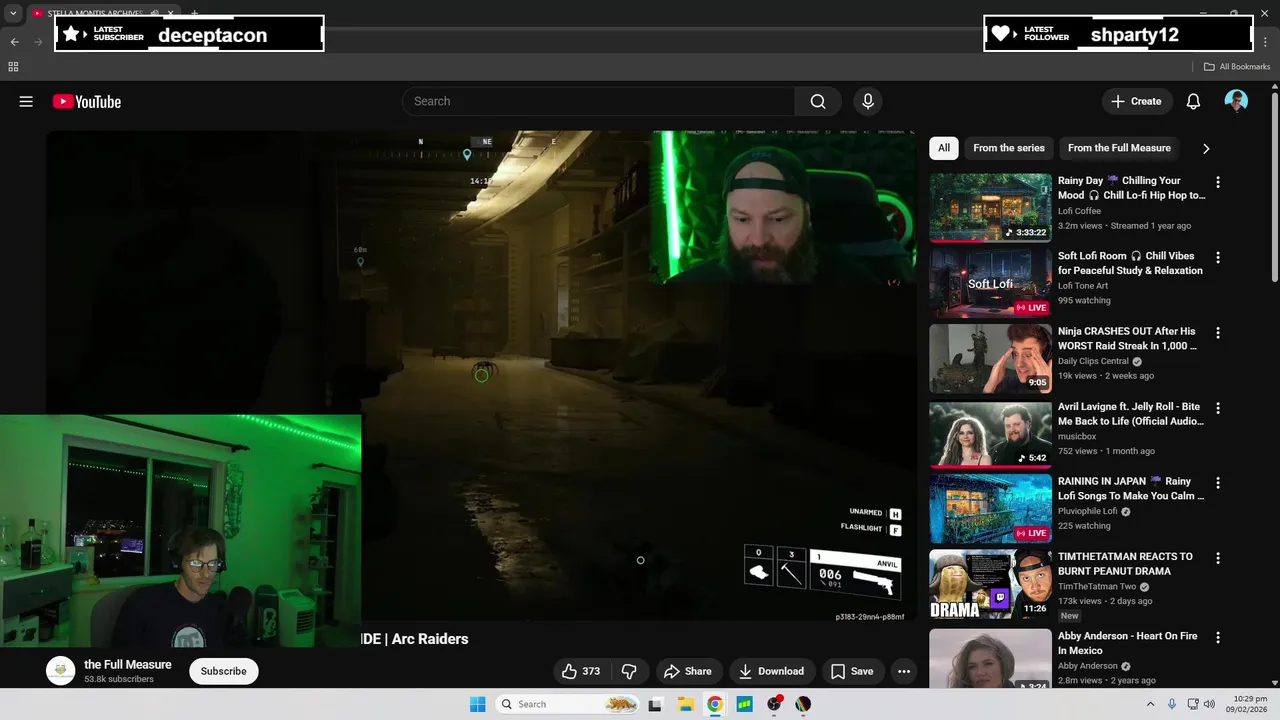Open File Explorer from the taskbar

[x=686, y=704]
